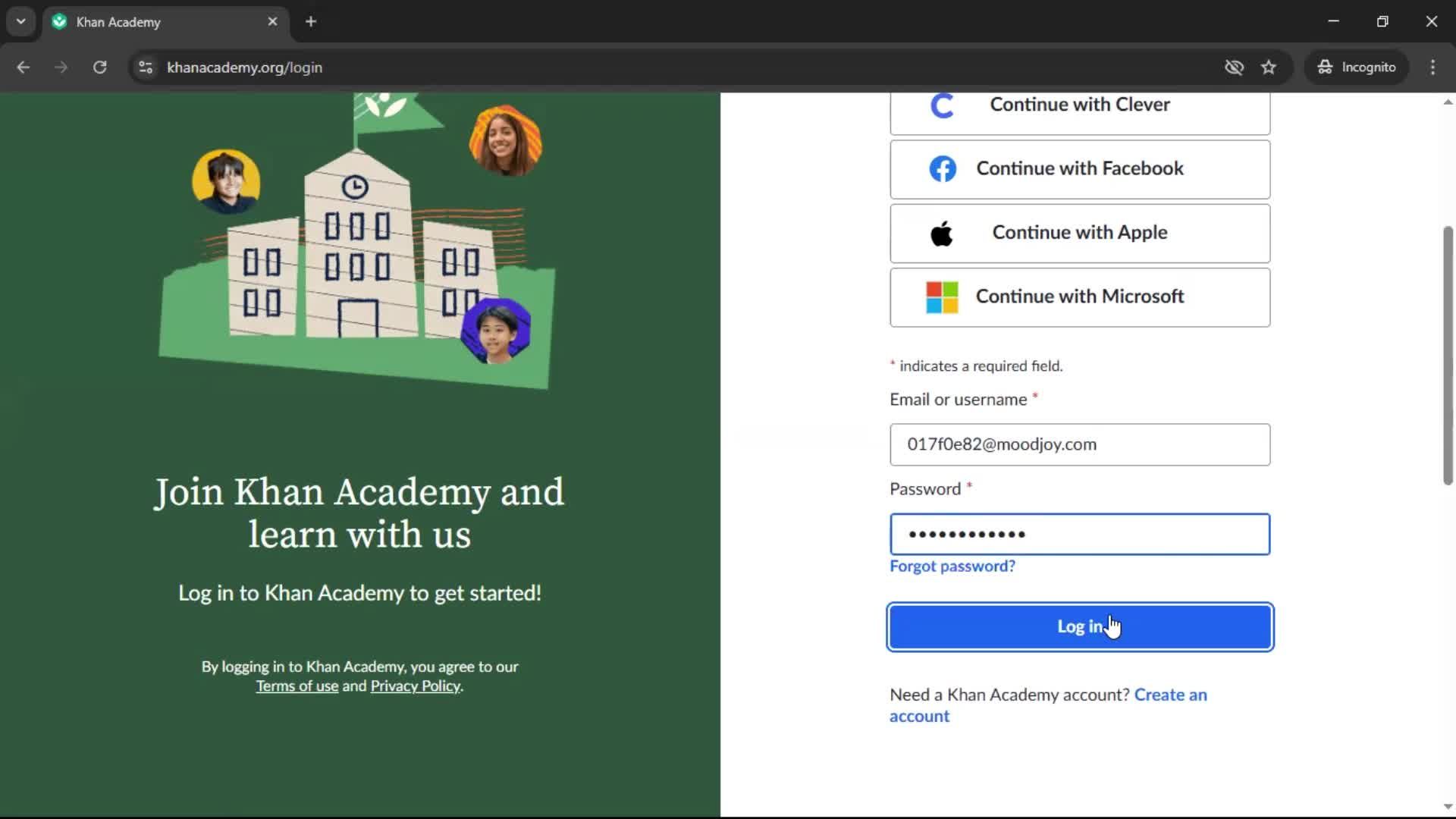Open the site information icon in address bar
The height and width of the screenshot is (819, 1456).
pos(146,67)
